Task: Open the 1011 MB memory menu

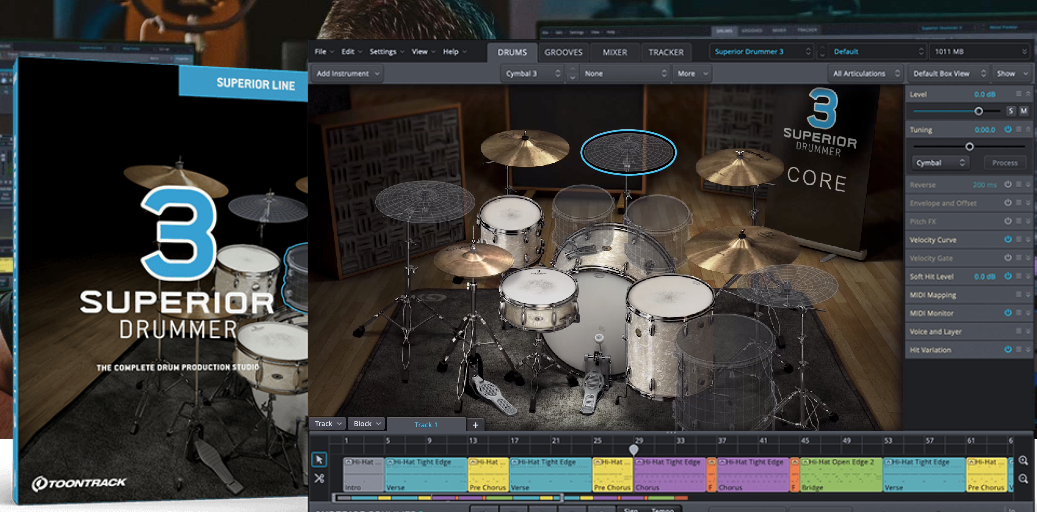Action: [x=977, y=52]
